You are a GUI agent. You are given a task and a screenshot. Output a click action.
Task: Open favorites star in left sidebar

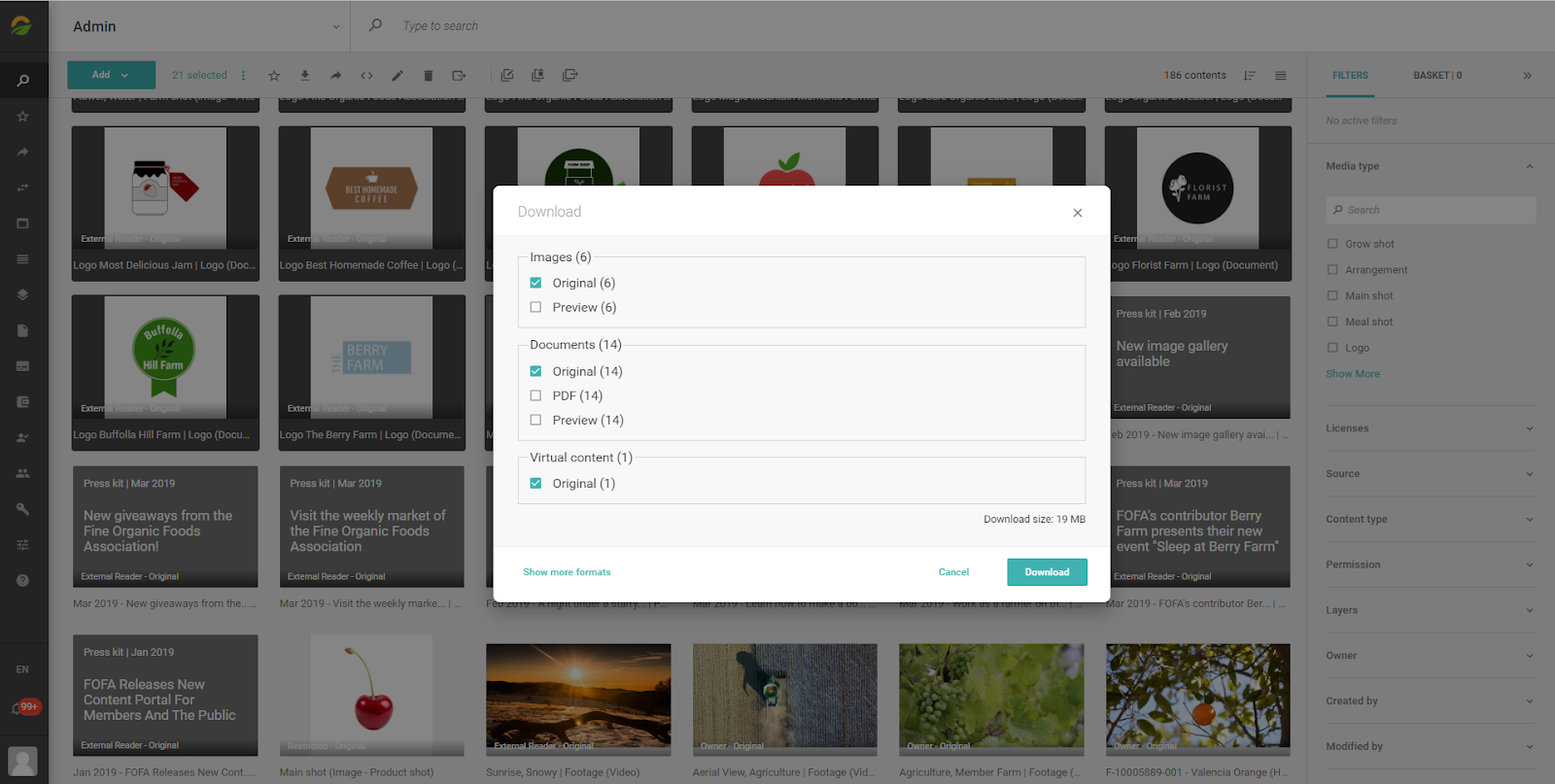tap(22, 117)
